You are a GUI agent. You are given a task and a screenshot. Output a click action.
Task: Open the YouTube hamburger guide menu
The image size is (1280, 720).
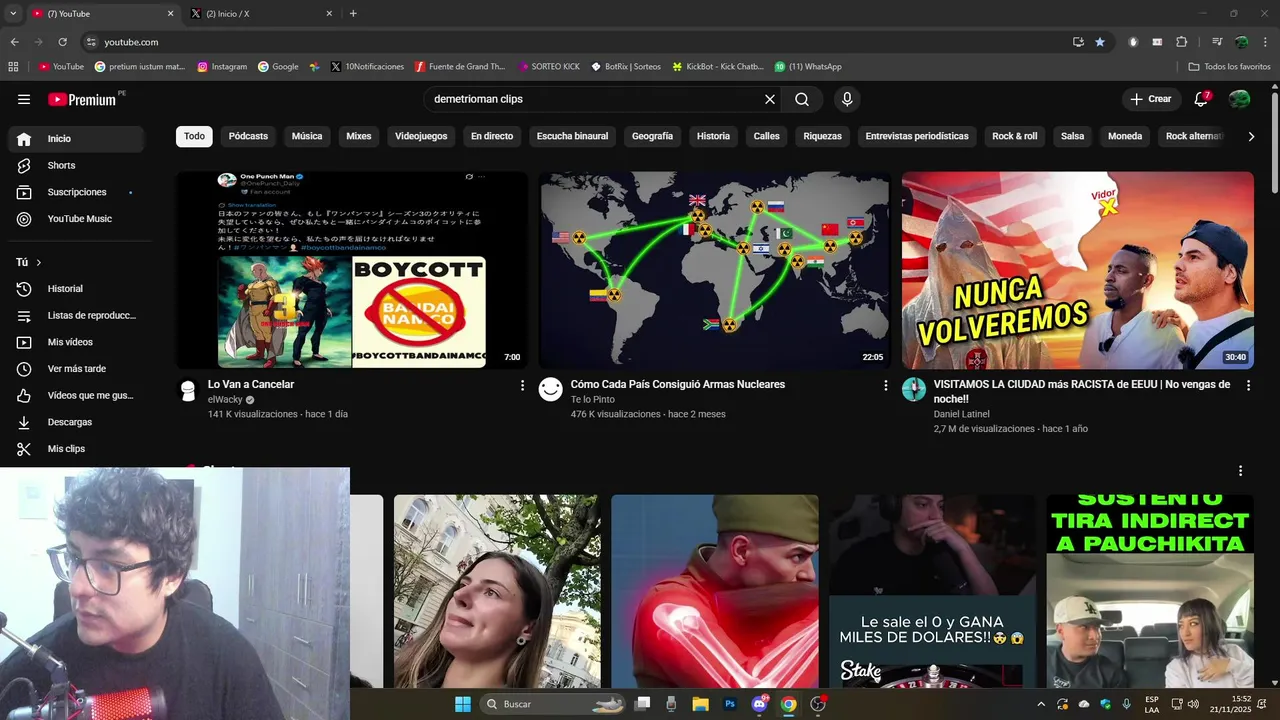[x=24, y=99]
